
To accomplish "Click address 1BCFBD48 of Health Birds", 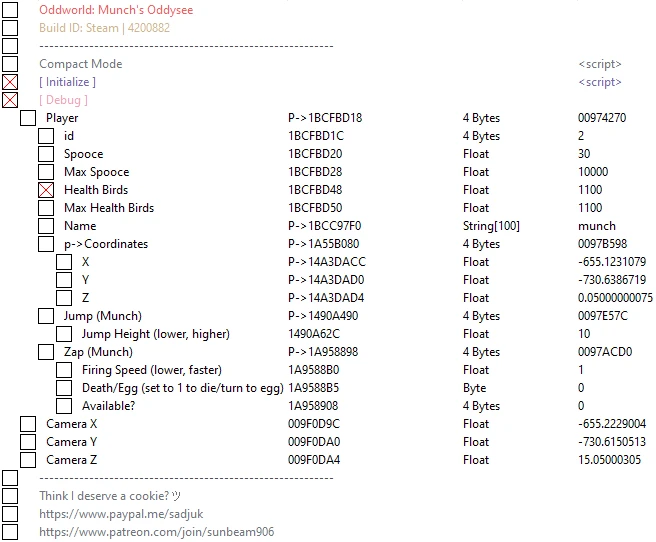I will [315, 190].
